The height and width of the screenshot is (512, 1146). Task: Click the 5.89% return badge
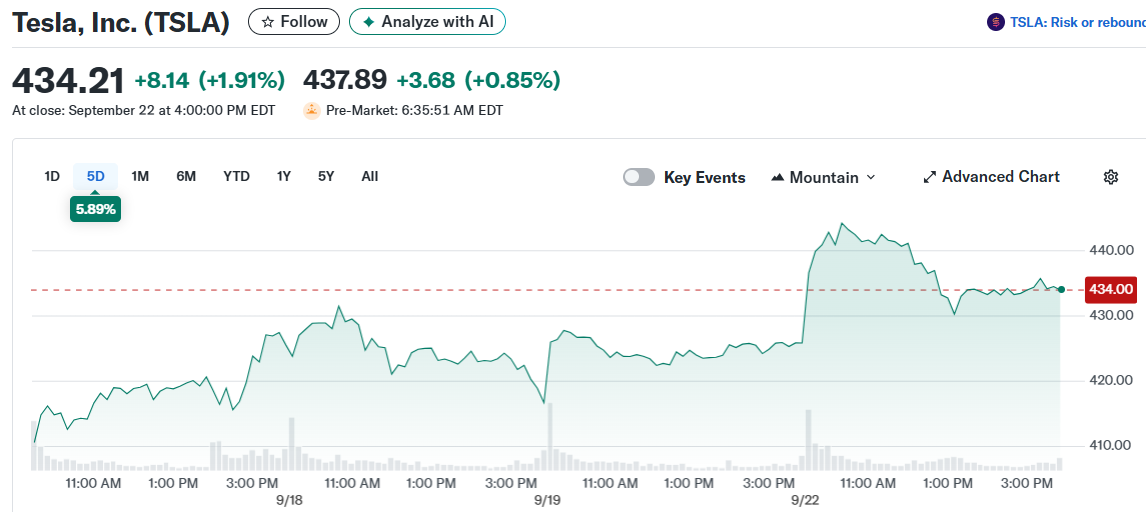[95, 209]
